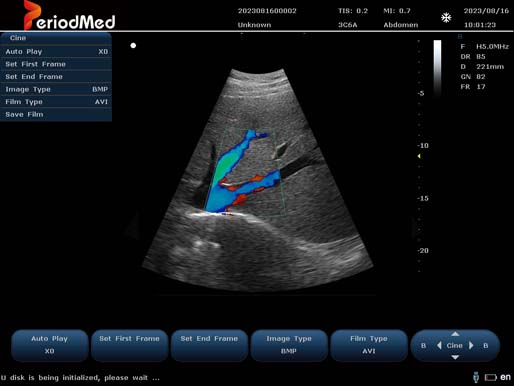The image size is (514, 386).
Task: Click the Cine up arrow
Action: coord(455,334)
